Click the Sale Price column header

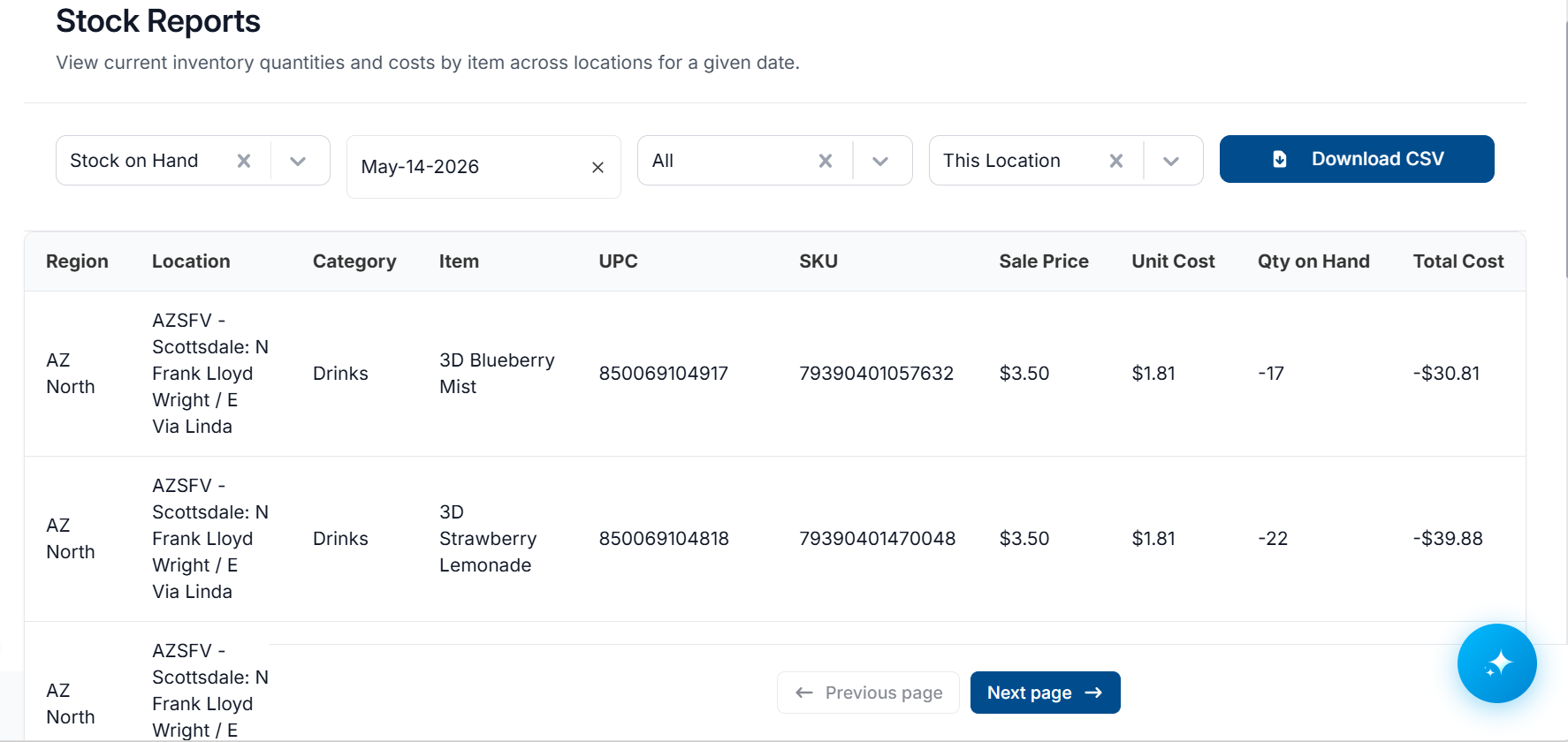tap(1044, 261)
